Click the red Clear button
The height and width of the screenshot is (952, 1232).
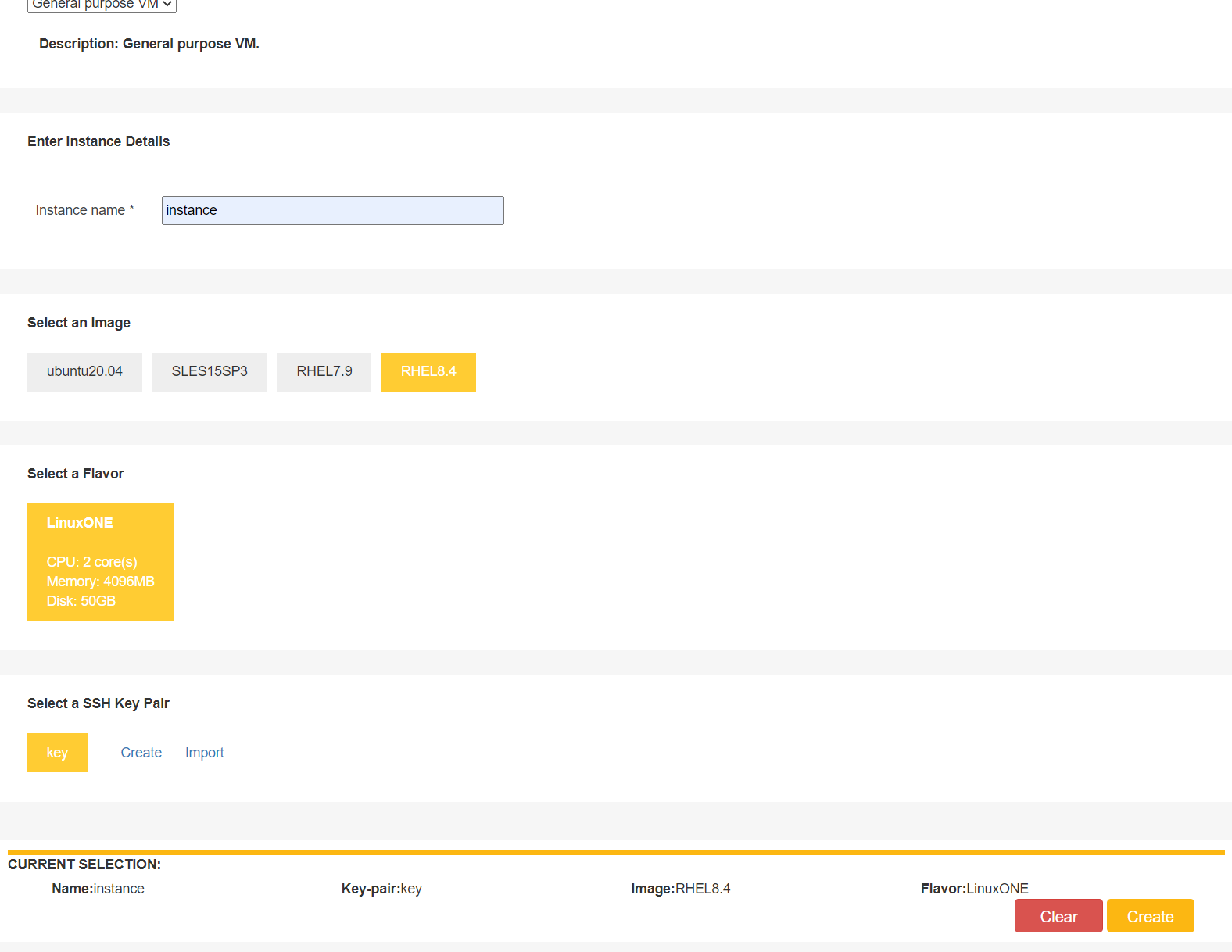[1058, 916]
